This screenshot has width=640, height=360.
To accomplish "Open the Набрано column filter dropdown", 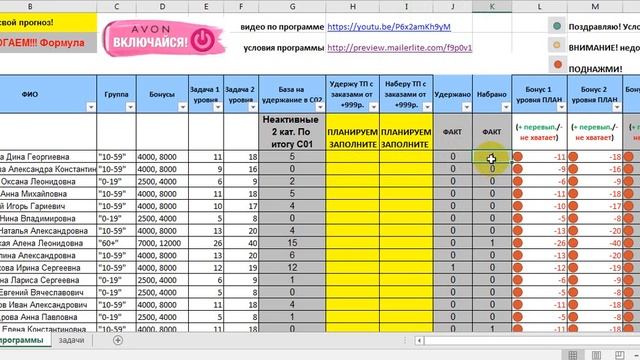I will (x=506, y=107).
